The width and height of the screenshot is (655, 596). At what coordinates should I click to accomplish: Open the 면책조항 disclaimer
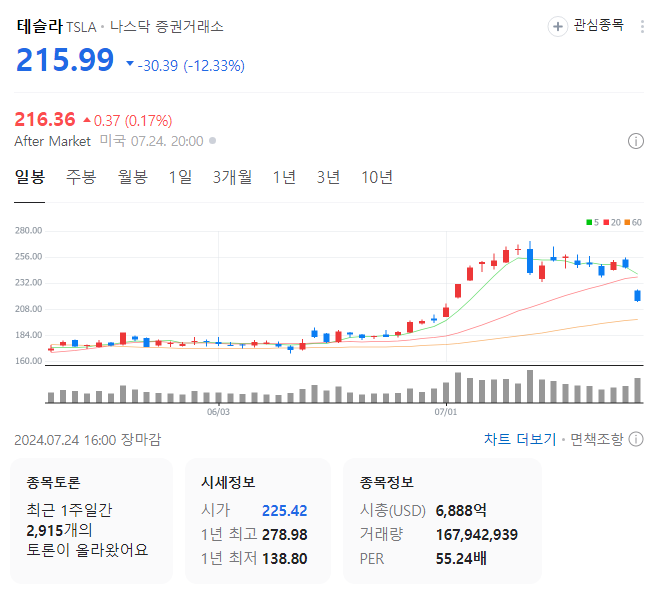(597, 439)
